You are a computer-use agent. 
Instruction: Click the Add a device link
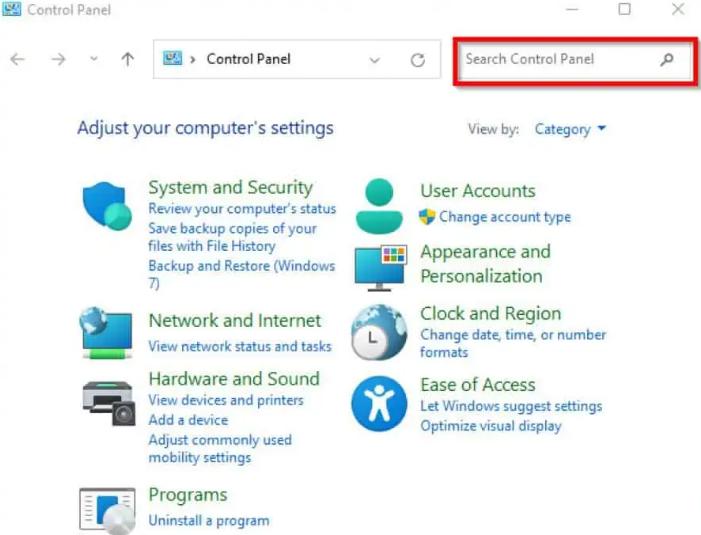188,420
